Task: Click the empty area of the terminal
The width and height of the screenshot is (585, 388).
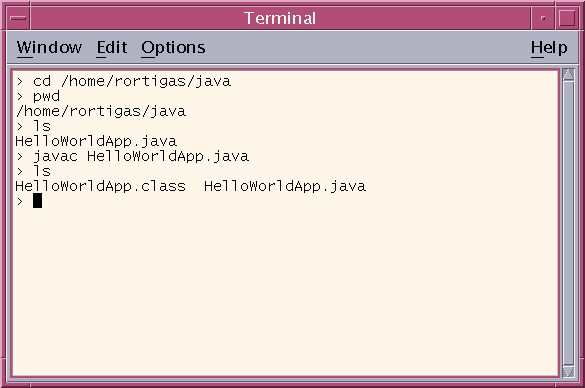Action: coord(285,291)
